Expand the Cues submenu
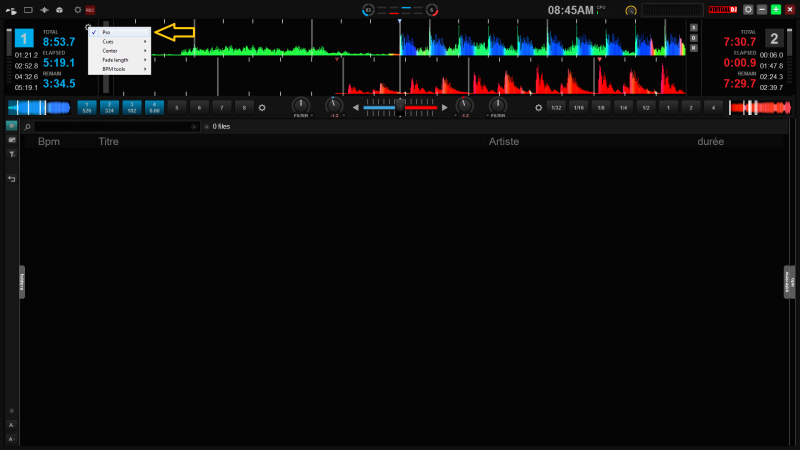Viewport: 800px width, 450px height. (119, 42)
